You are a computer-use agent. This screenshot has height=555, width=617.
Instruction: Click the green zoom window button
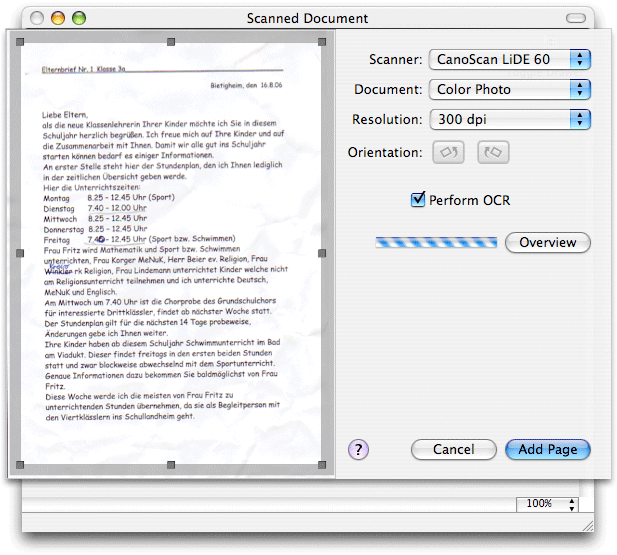click(x=79, y=18)
